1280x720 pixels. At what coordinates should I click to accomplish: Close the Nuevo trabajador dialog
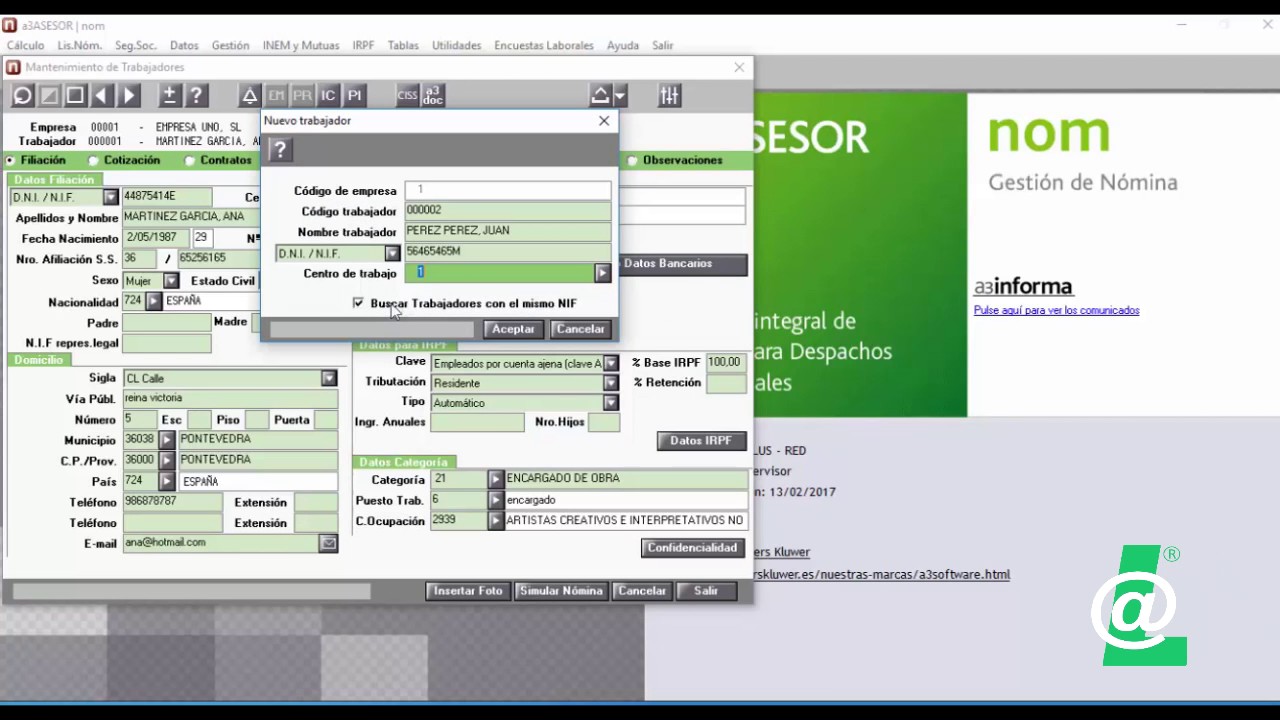click(604, 120)
